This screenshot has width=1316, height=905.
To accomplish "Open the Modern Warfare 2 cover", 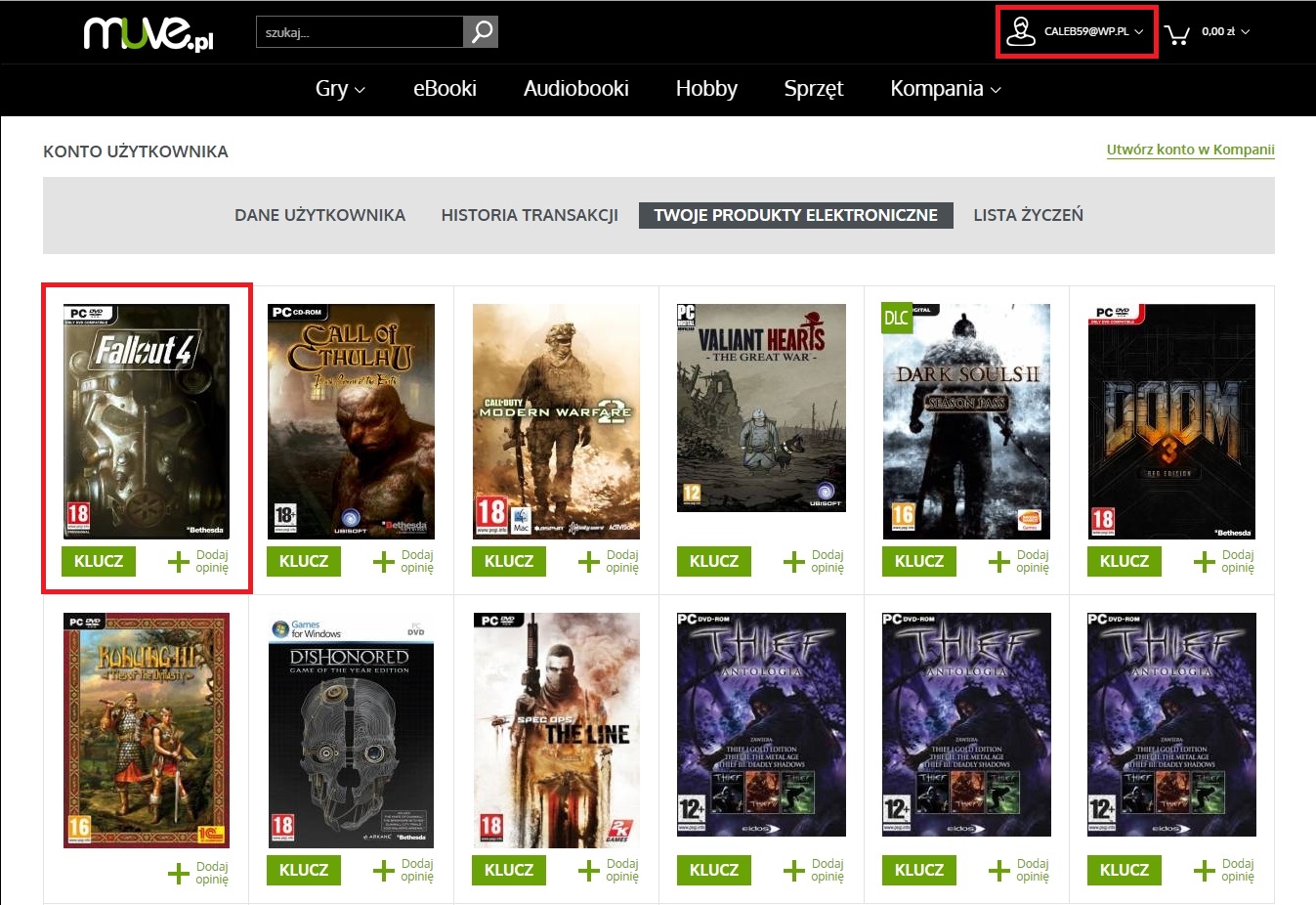I will click(x=557, y=421).
